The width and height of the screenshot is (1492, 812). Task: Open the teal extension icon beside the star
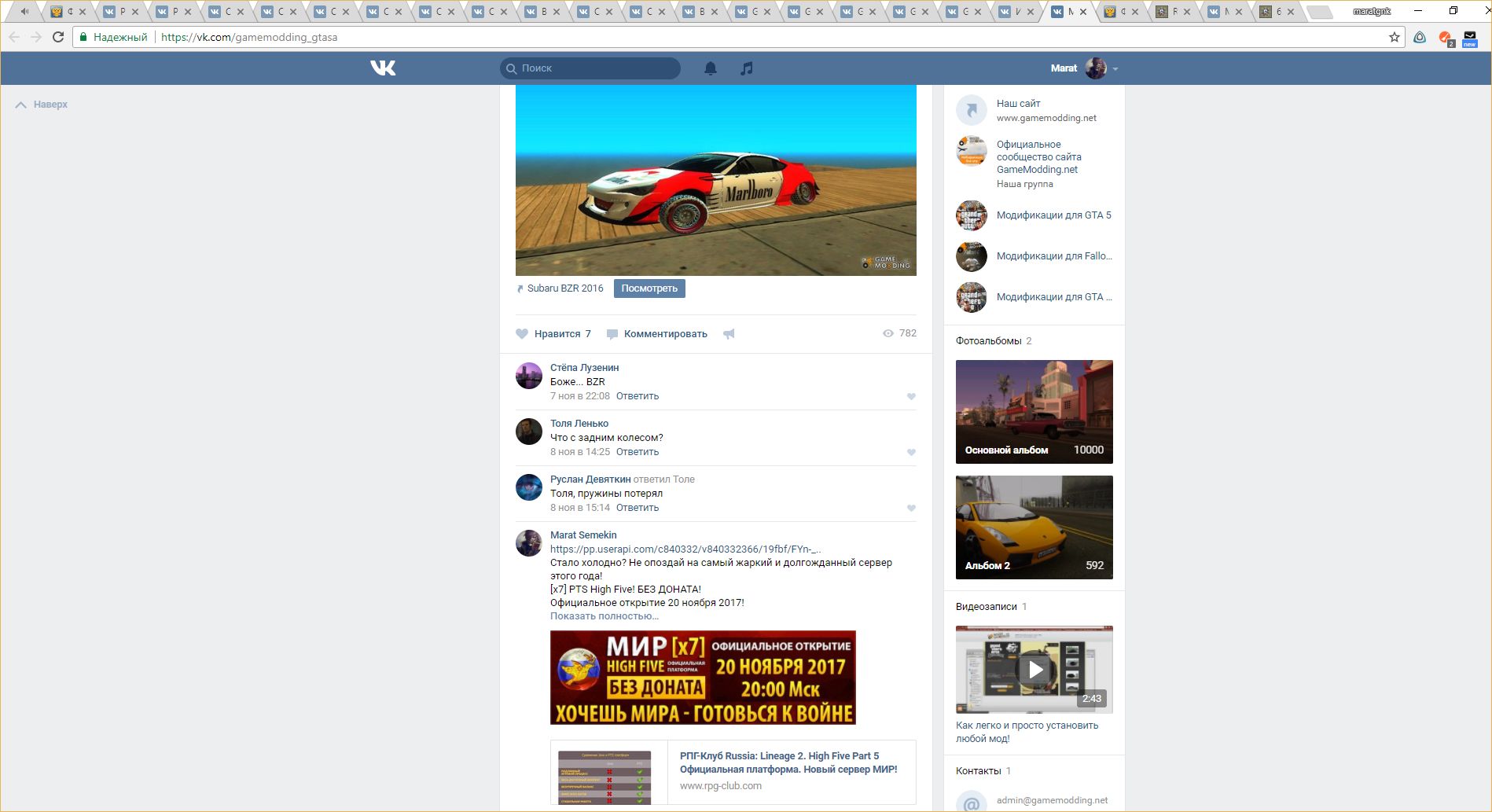coord(1420,37)
